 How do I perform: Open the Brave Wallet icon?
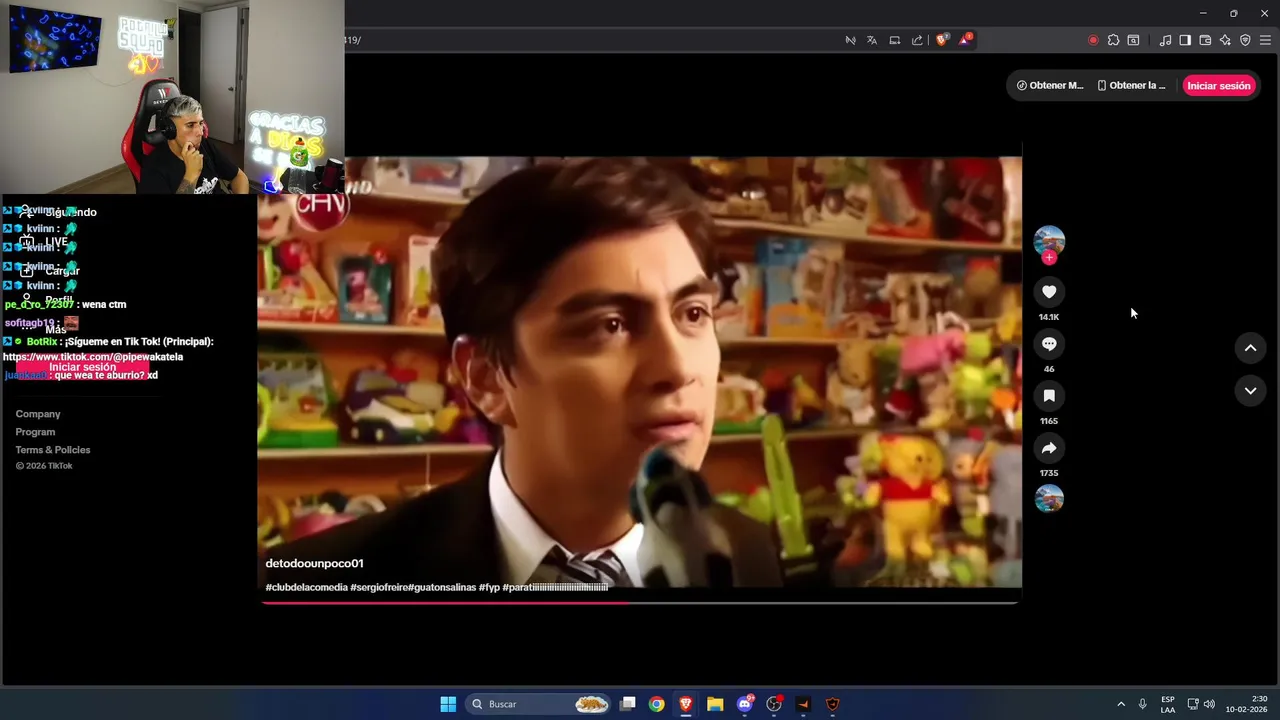1205,40
